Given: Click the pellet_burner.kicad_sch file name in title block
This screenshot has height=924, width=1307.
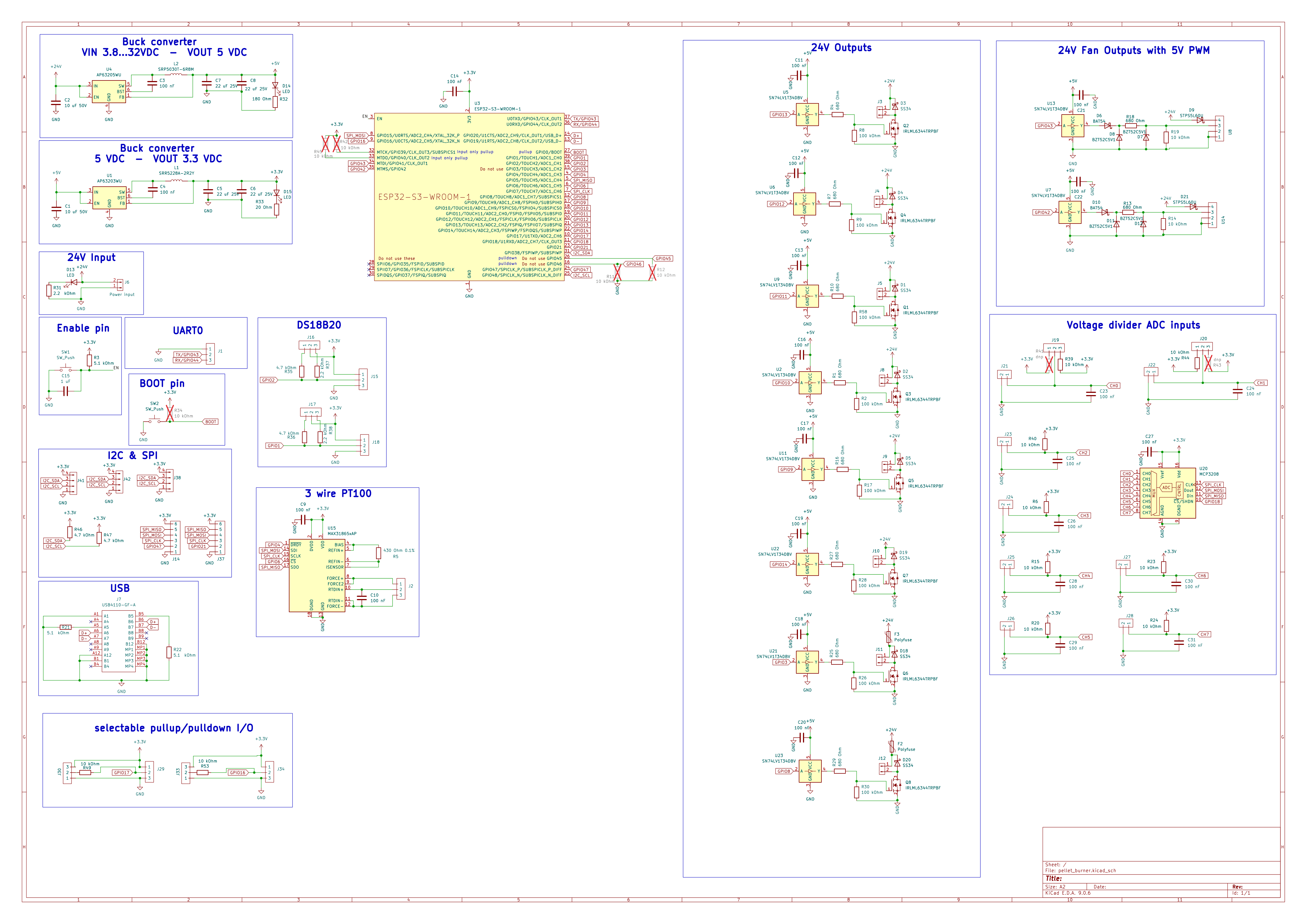Looking at the screenshot, I should (x=1087, y=870).
